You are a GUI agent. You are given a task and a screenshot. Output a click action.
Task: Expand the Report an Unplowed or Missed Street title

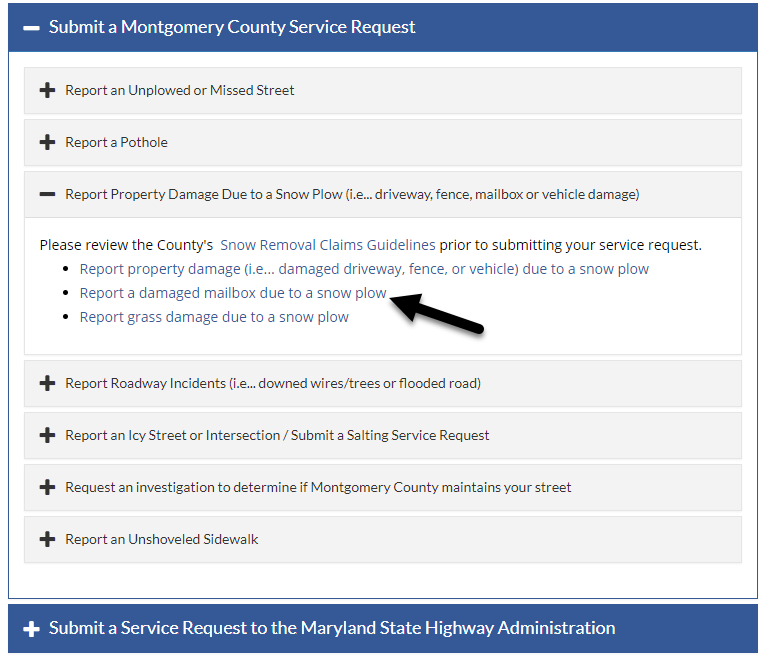(180, 90)
